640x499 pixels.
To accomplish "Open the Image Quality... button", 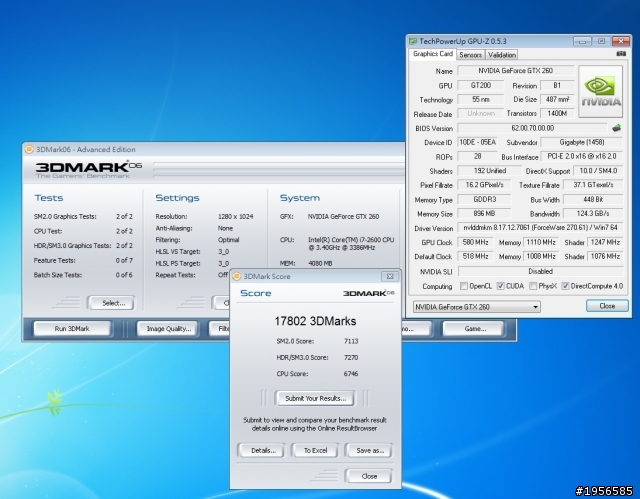I will coord(169,328).
